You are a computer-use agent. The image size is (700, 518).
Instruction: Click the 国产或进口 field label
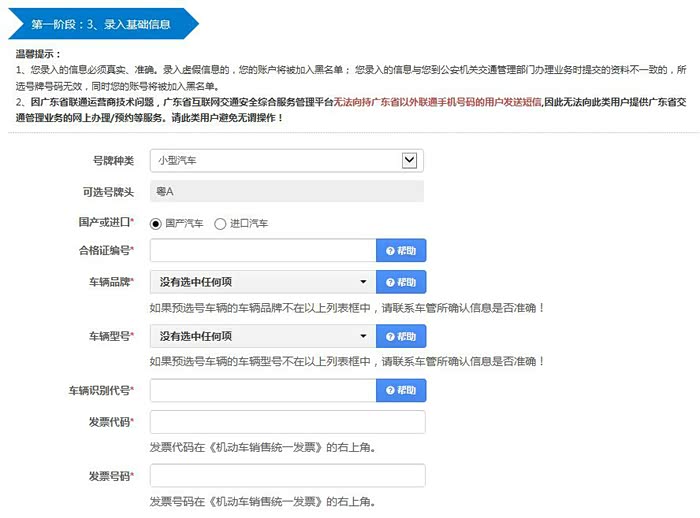pos(105,222)
